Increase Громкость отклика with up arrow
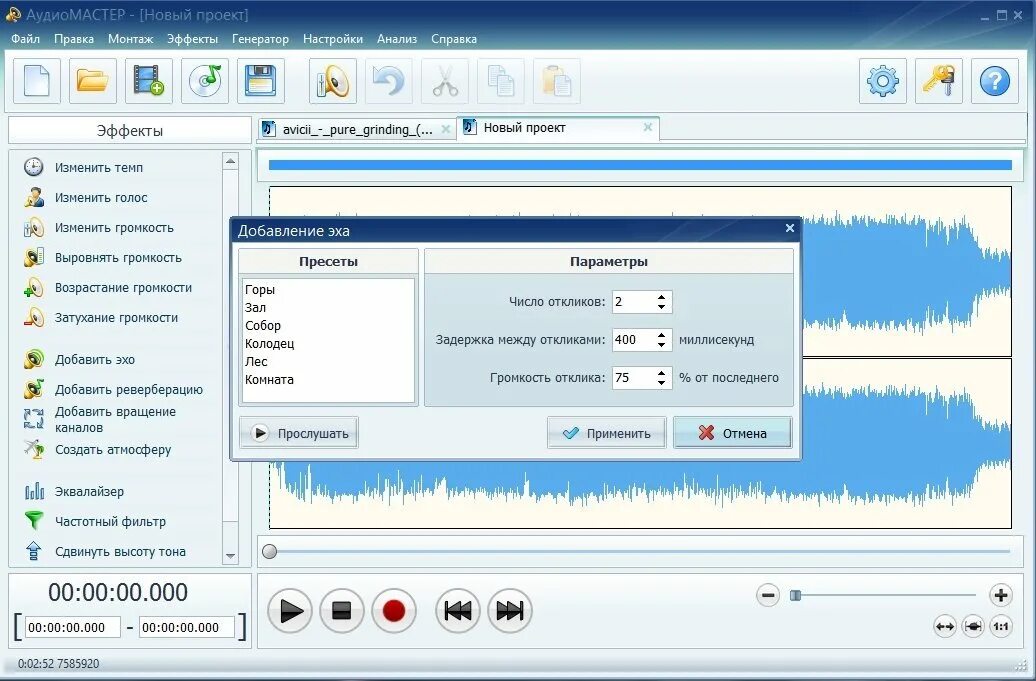Image resolution: width=1036 pixels, height=681 pixels. point(661,373)
